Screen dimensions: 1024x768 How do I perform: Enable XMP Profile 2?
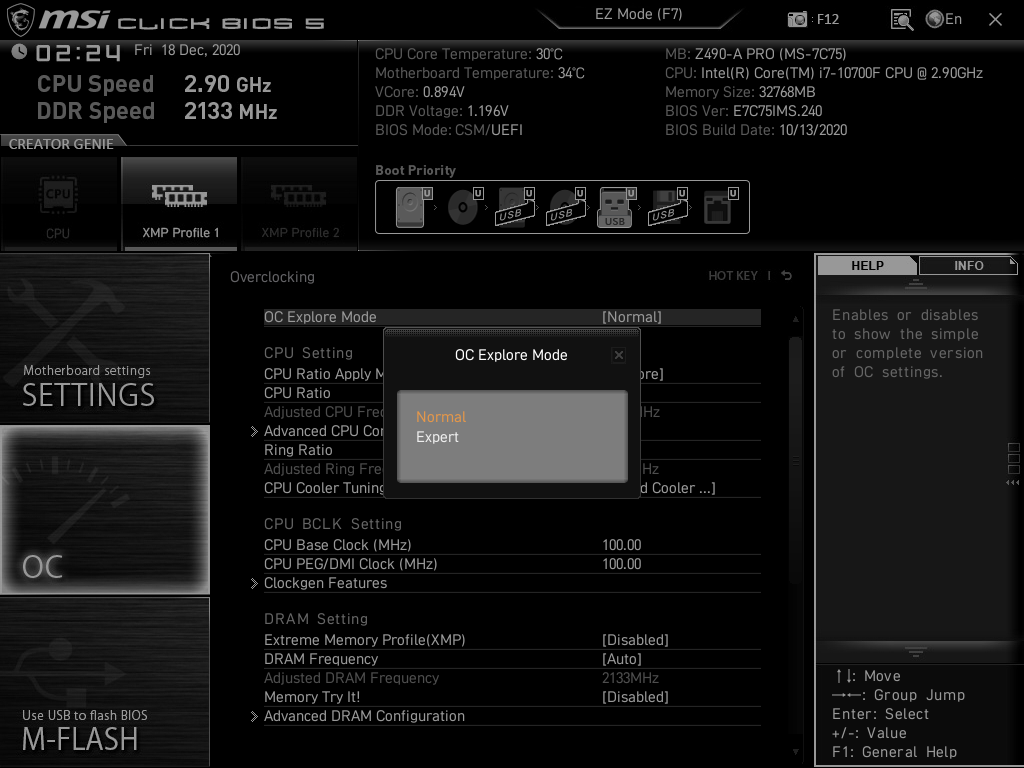click(x=300, y=204)
